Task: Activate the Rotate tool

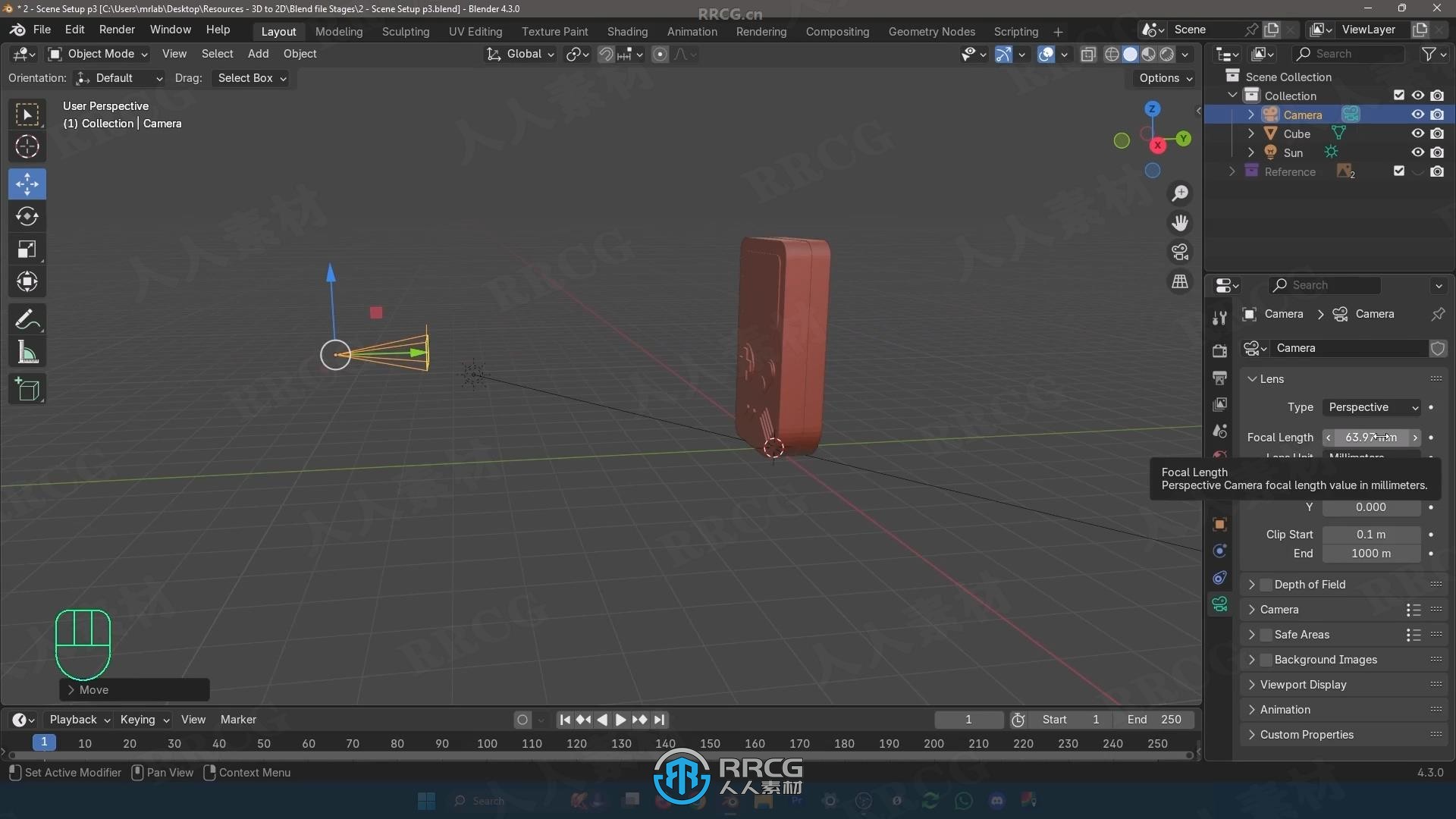Action: coord(27,217)
